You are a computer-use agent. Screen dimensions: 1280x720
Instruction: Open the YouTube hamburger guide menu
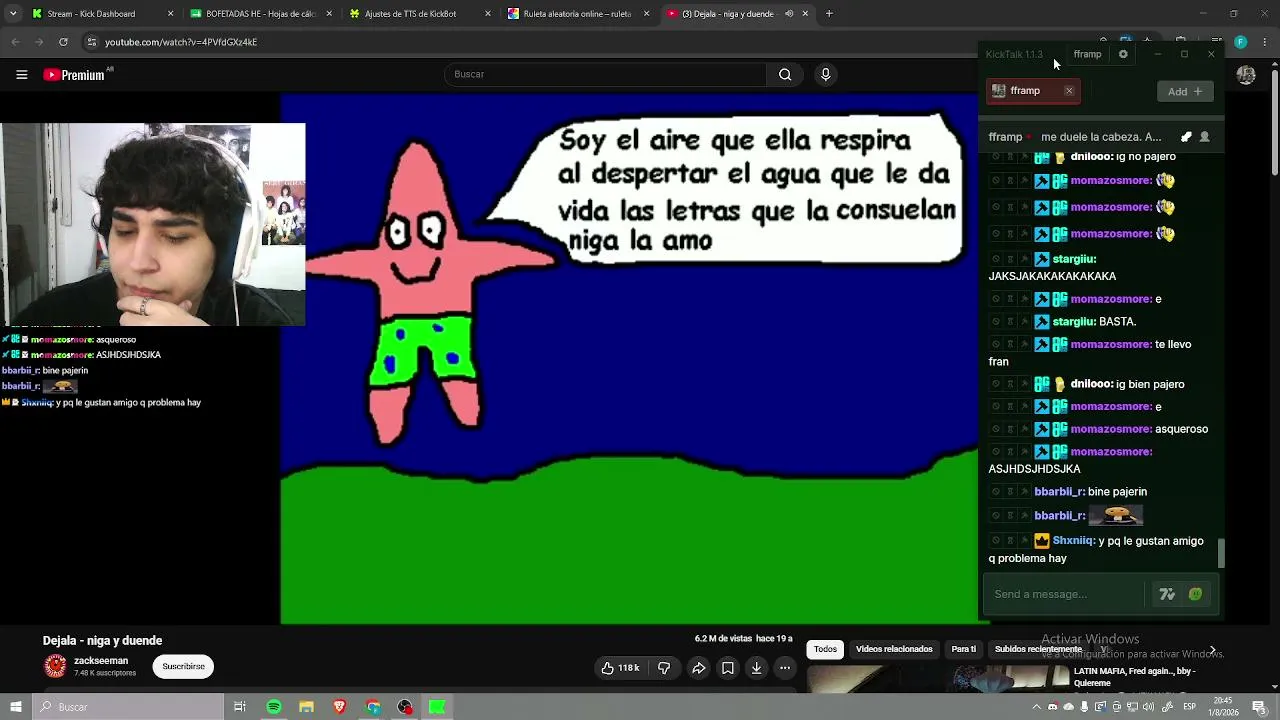21,74
